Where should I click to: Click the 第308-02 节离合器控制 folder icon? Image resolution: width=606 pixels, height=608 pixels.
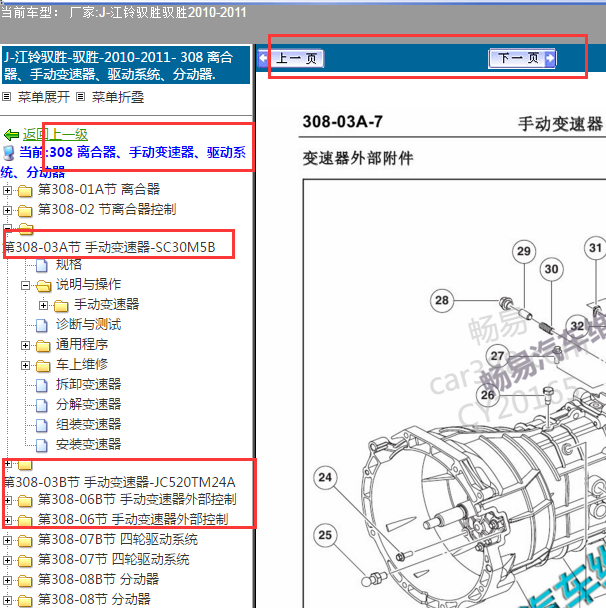[x=25, y=211]
